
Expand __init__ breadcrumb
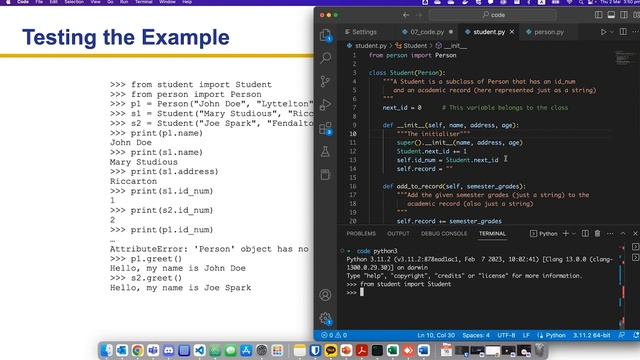tap(451, 46)
